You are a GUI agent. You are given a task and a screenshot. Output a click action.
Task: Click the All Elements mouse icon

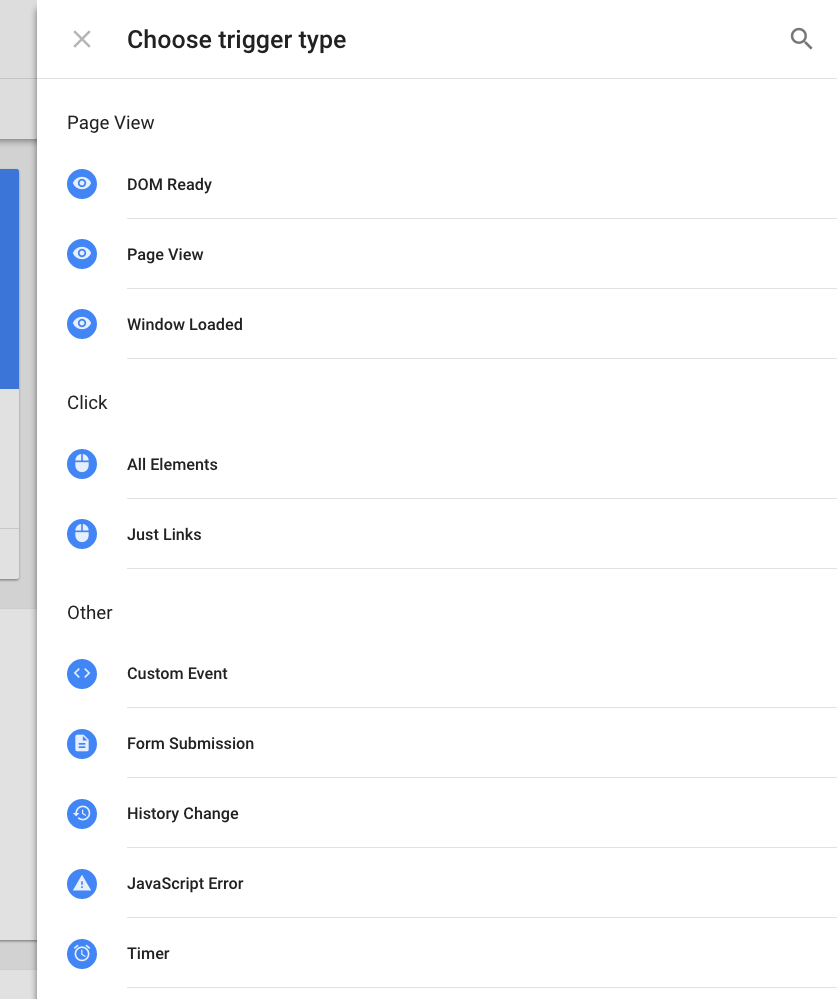click(82, 464)
